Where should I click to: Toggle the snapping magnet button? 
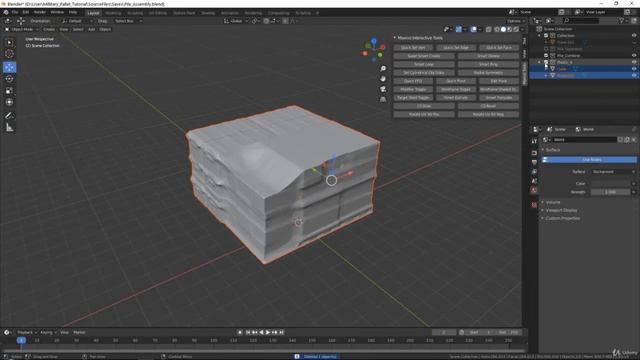coord(267,21)
